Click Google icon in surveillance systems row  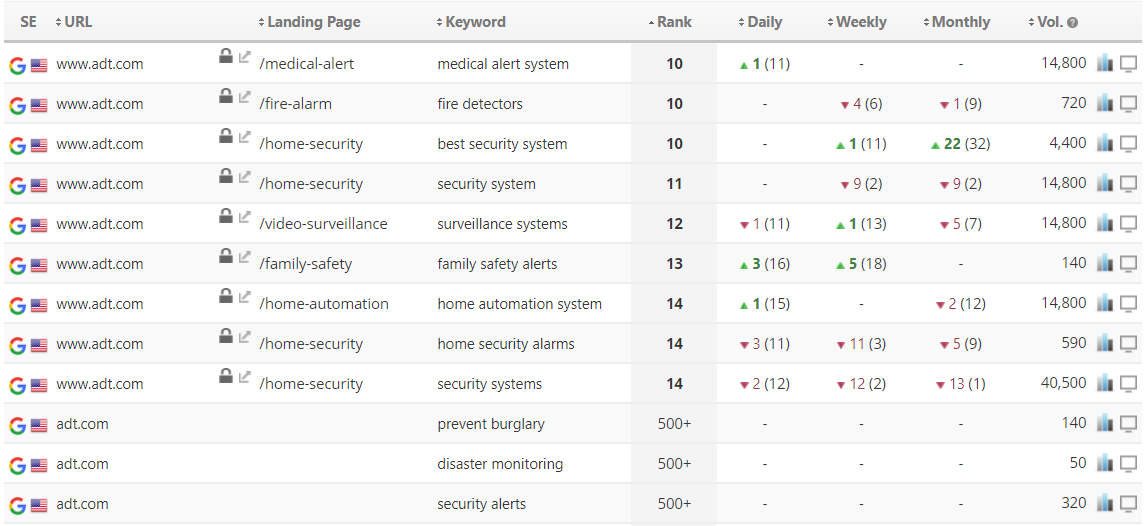coord(17,225)
